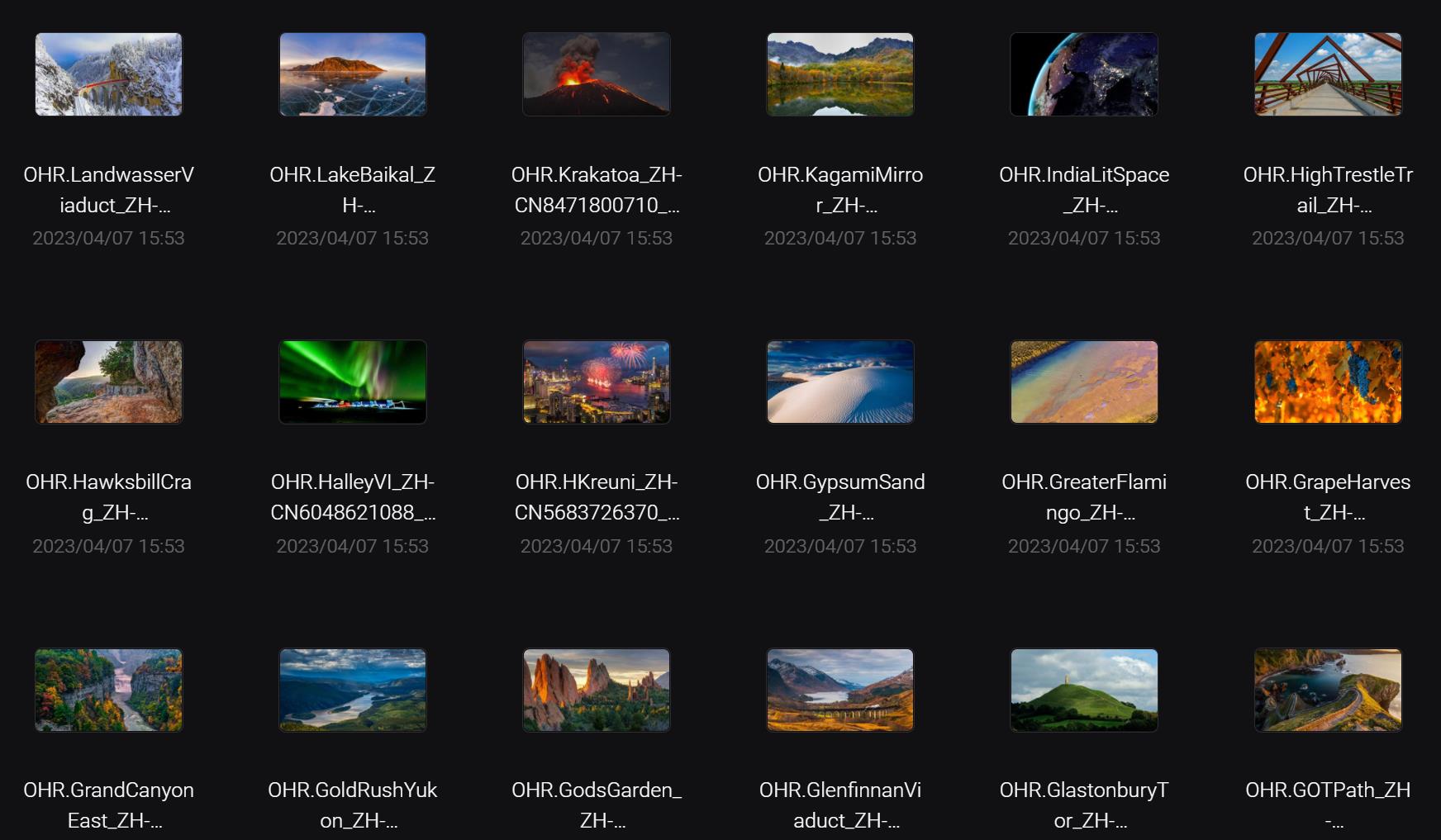Viewport: 1441px width, 840px height.
Task: Select the GlastonburyTor green hill thumbnail
Action: (1084, 690)
